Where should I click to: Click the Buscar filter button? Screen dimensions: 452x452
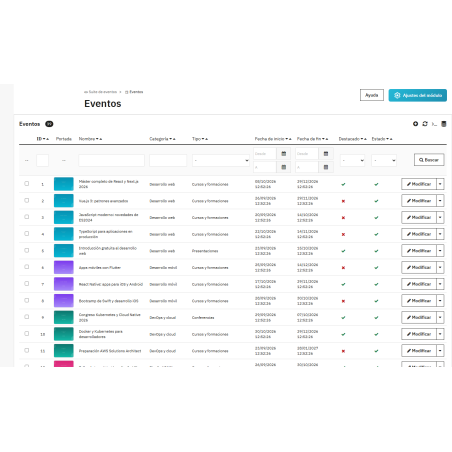(x=429, y=160)
